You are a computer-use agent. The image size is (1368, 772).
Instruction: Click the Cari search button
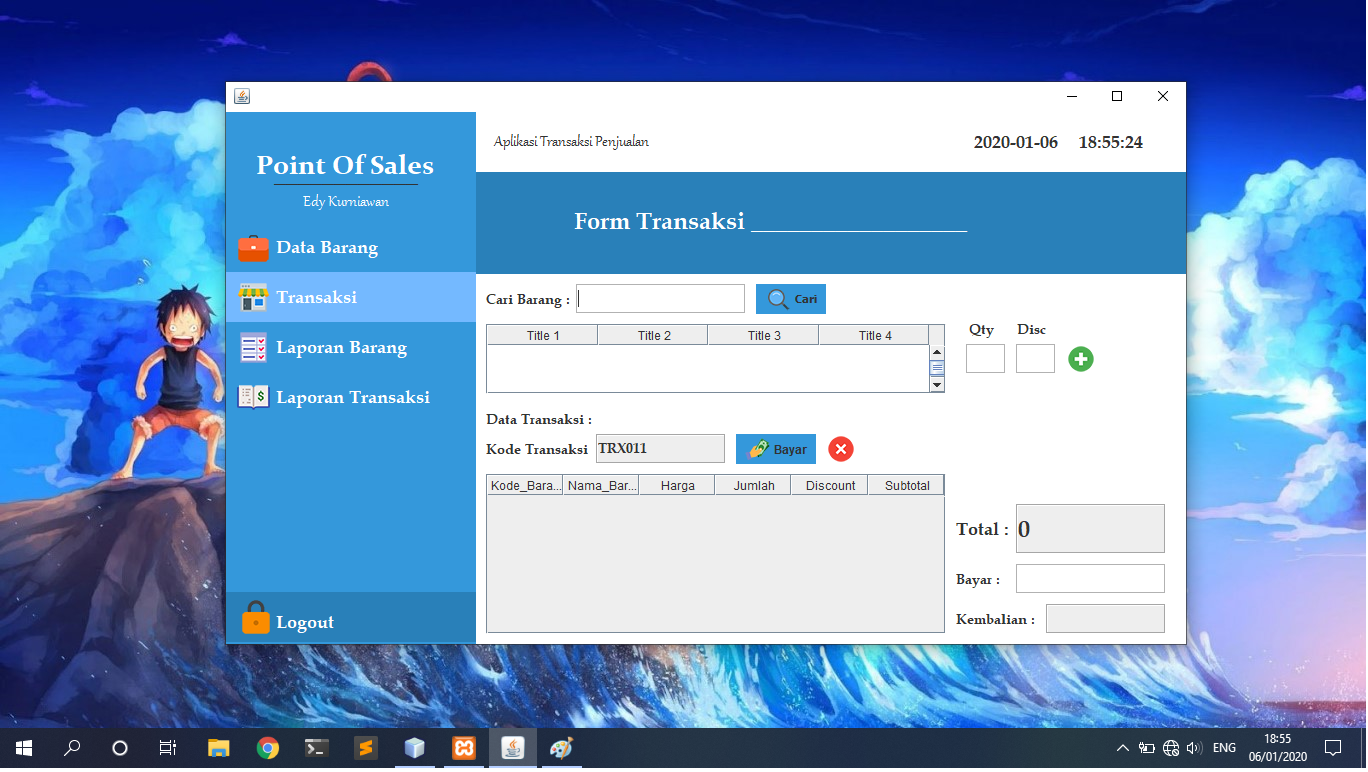pyautogui.click(x=791, y=299)
